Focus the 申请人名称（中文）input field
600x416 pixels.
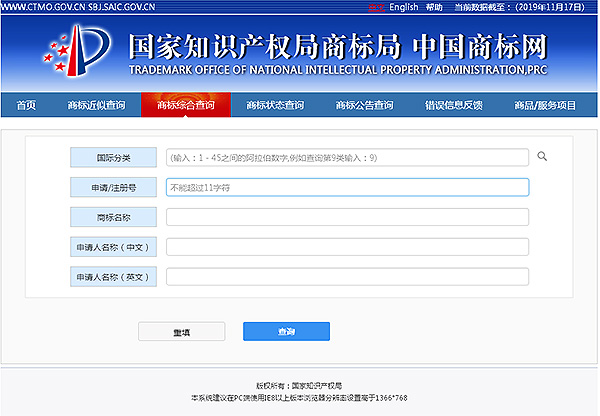[x=347, y=247]
